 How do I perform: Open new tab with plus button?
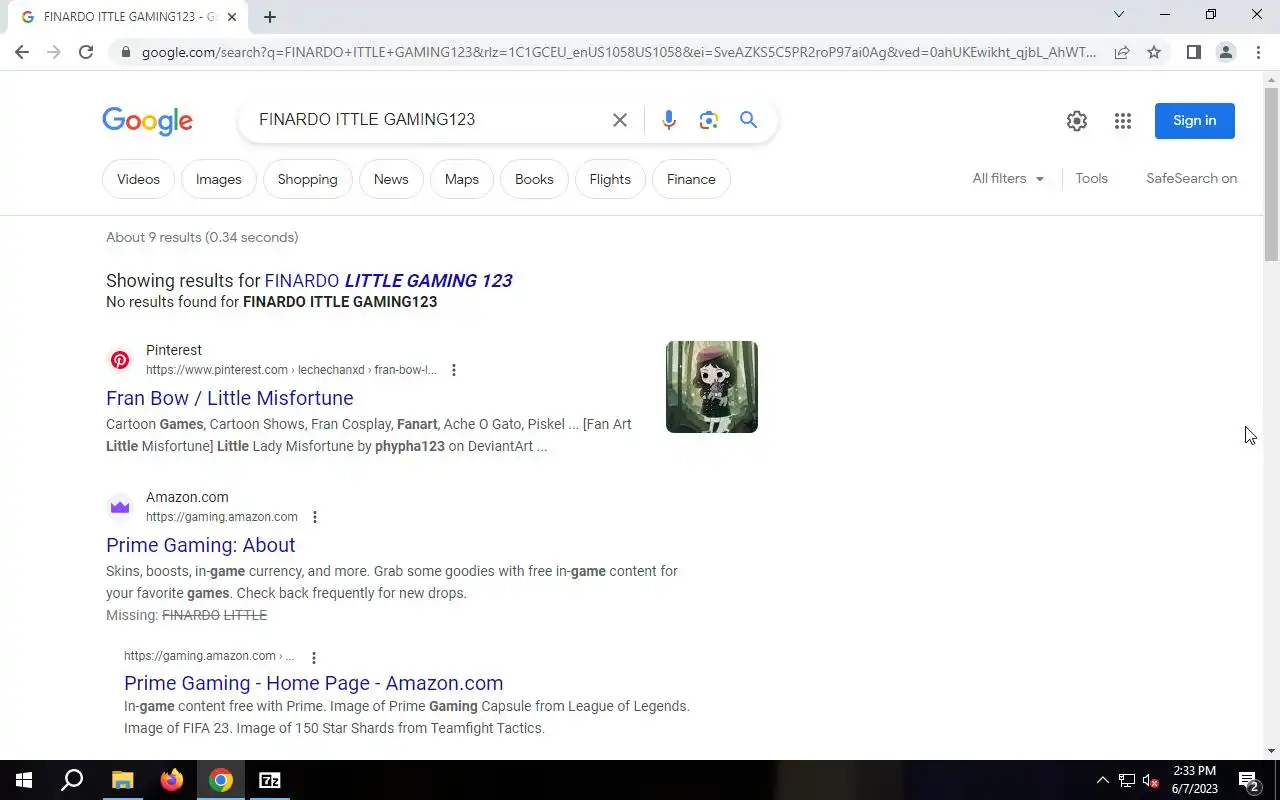270,17
